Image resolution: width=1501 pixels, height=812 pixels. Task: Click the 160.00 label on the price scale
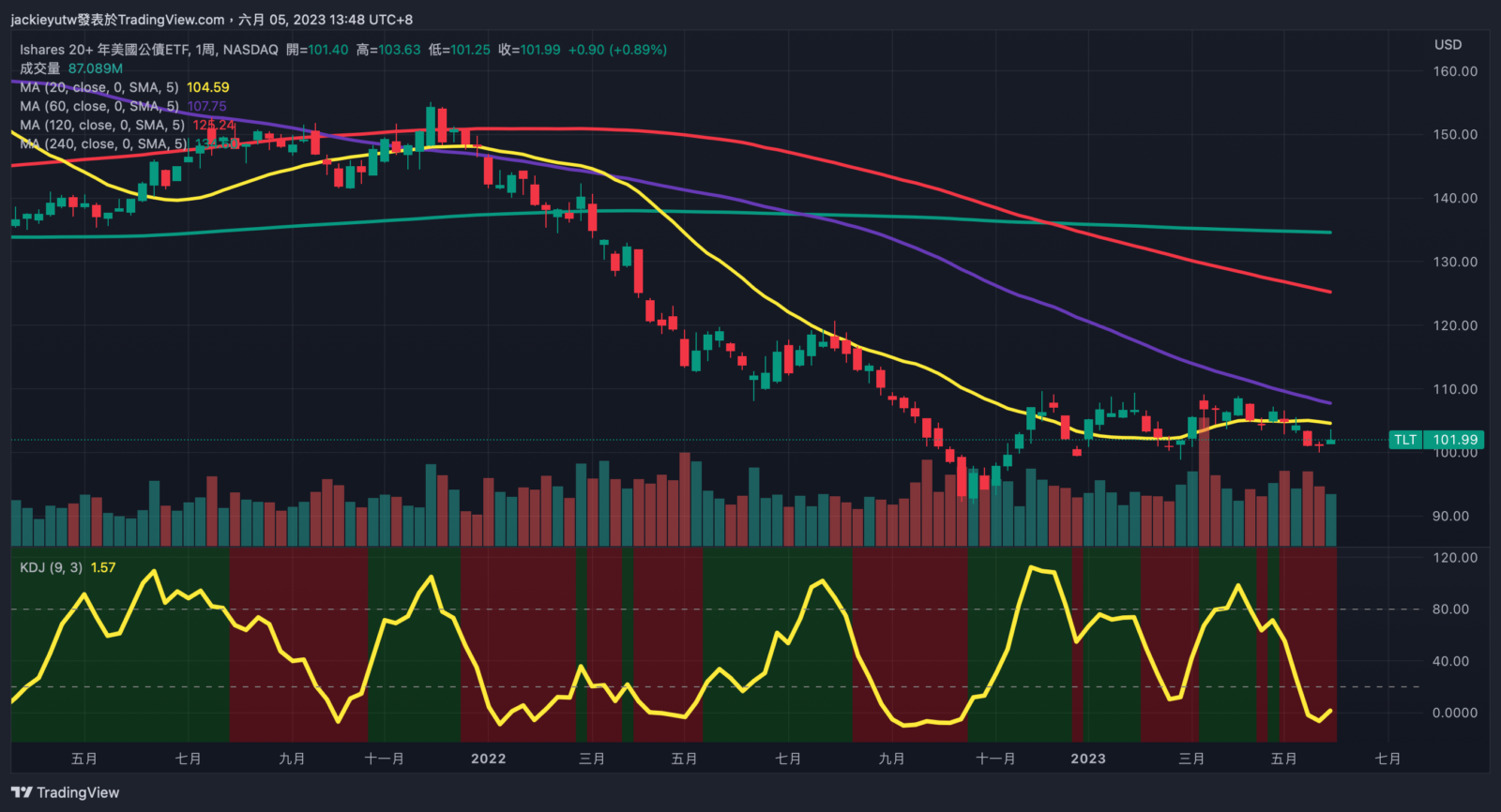point(1455,71)
